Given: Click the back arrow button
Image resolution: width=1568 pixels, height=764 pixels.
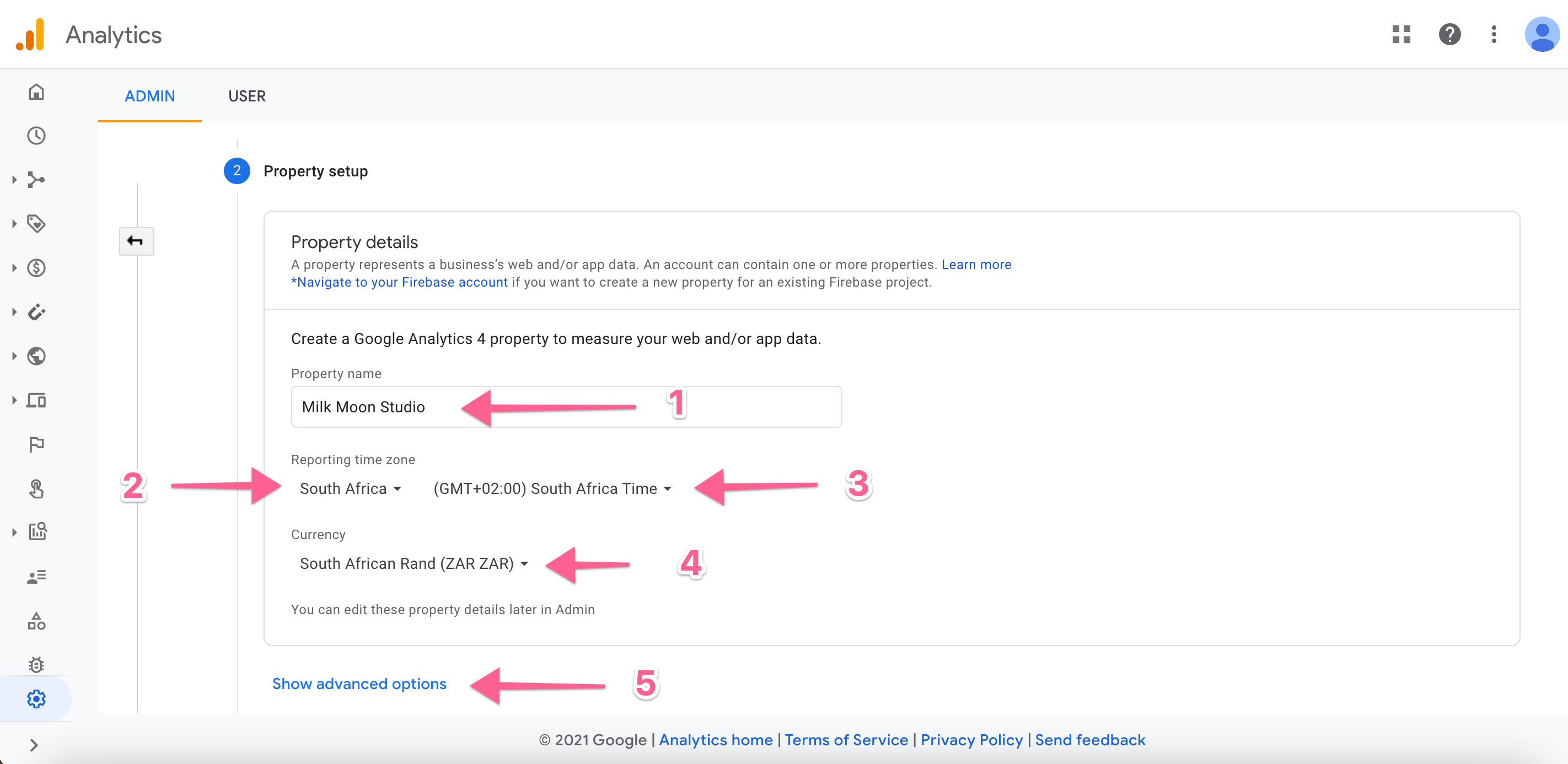Looking at the screenshot, I should click(x=136, y=241).
